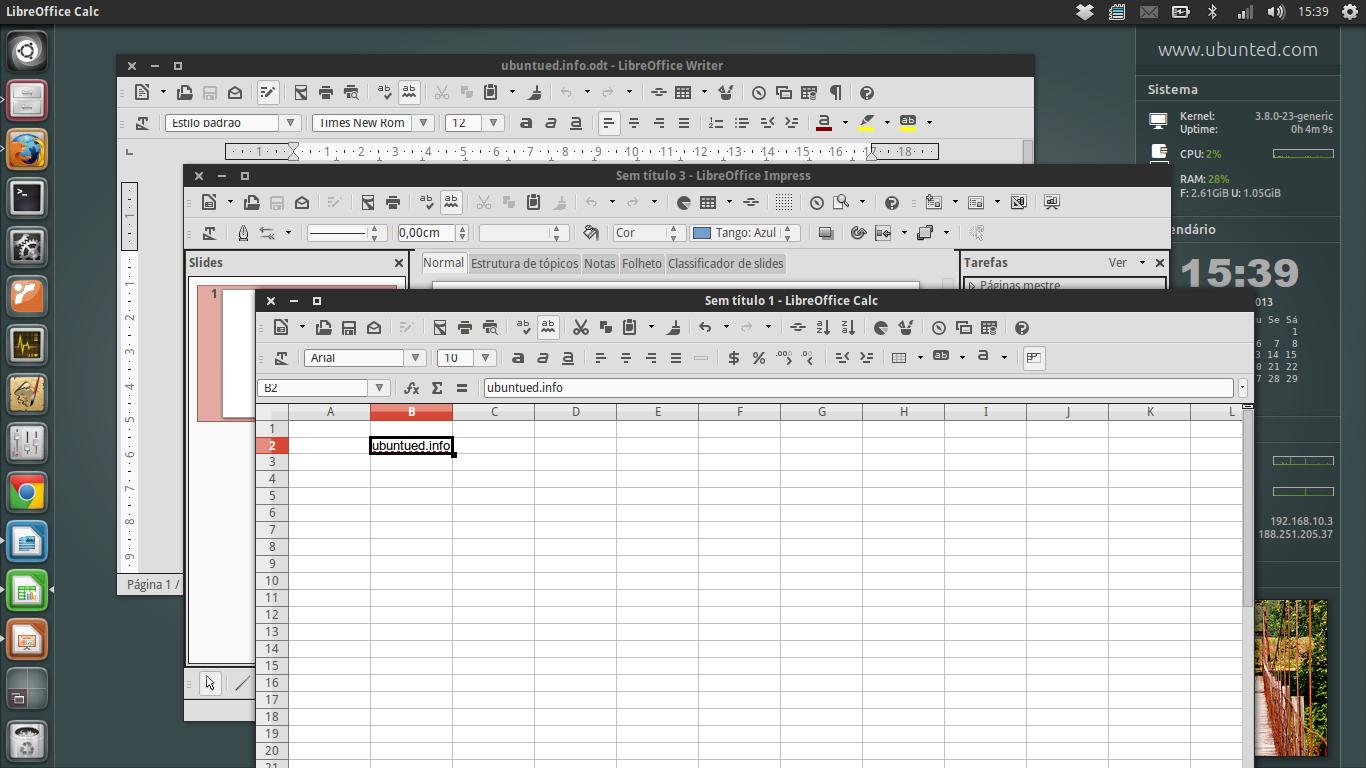
Task: Sort ascending in the Calc toolbar
Action: pyautogui.click(x=823, y=328)
